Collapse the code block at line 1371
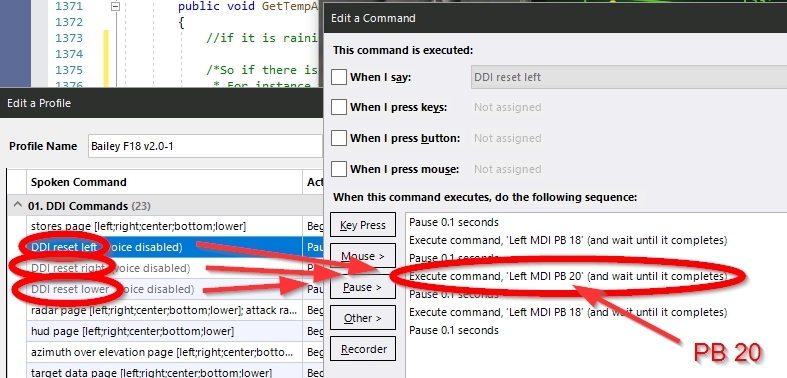 [x=115, y=7]
